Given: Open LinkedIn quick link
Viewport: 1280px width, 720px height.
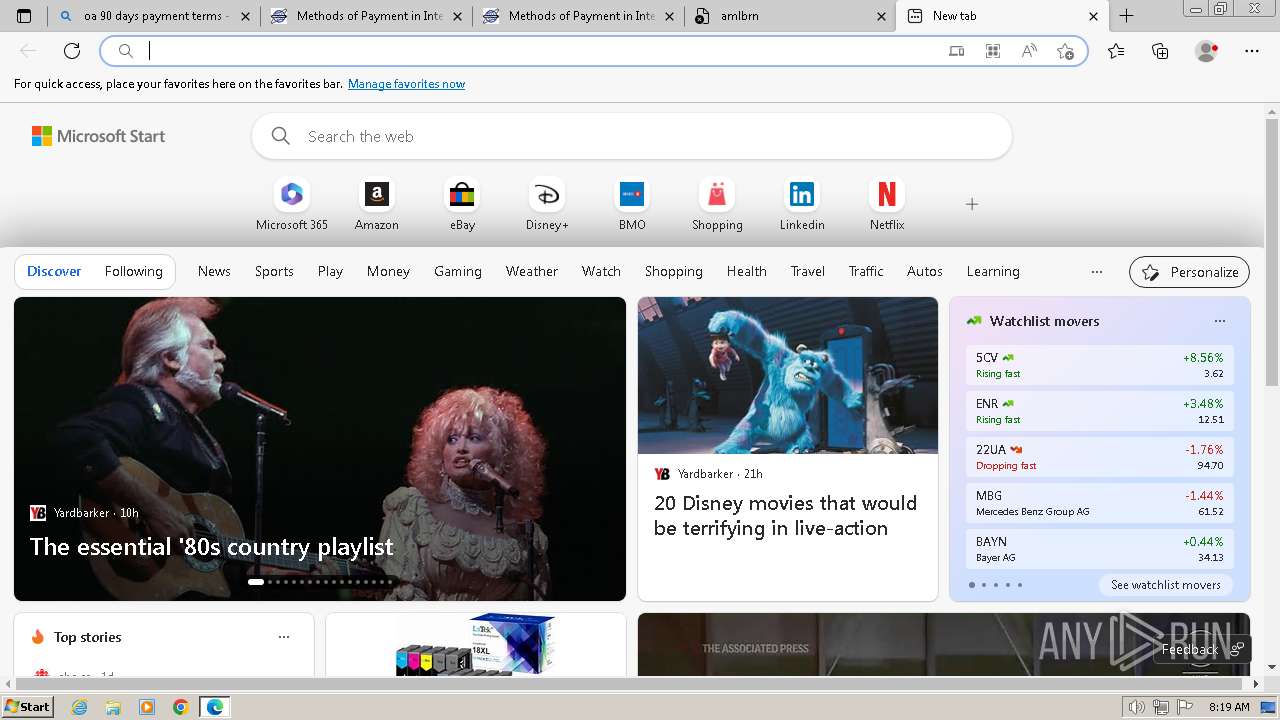Looking at the screenshot, I should [802, 204].
